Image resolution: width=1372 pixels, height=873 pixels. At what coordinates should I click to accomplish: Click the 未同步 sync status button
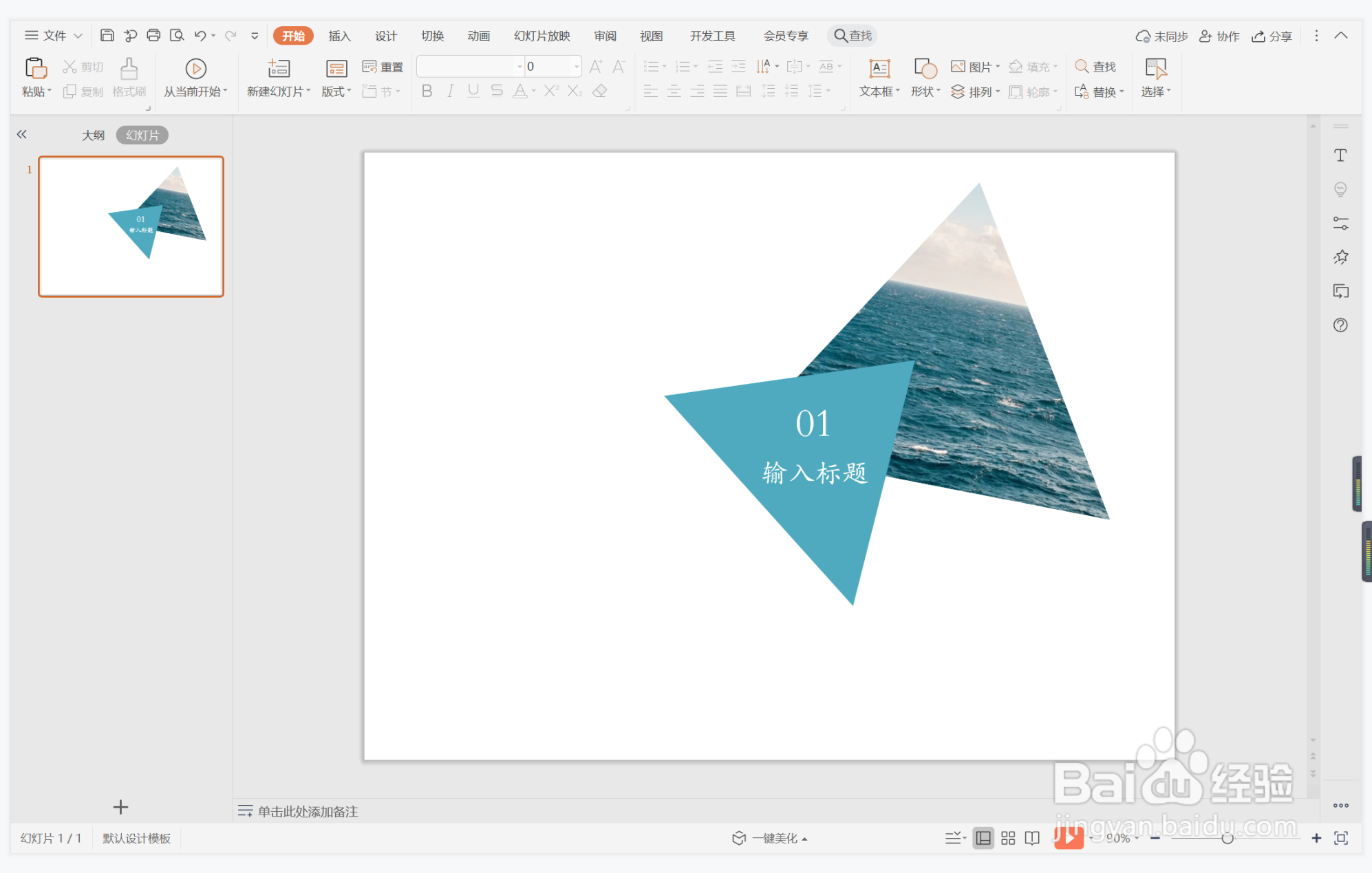coord(1162,36)
